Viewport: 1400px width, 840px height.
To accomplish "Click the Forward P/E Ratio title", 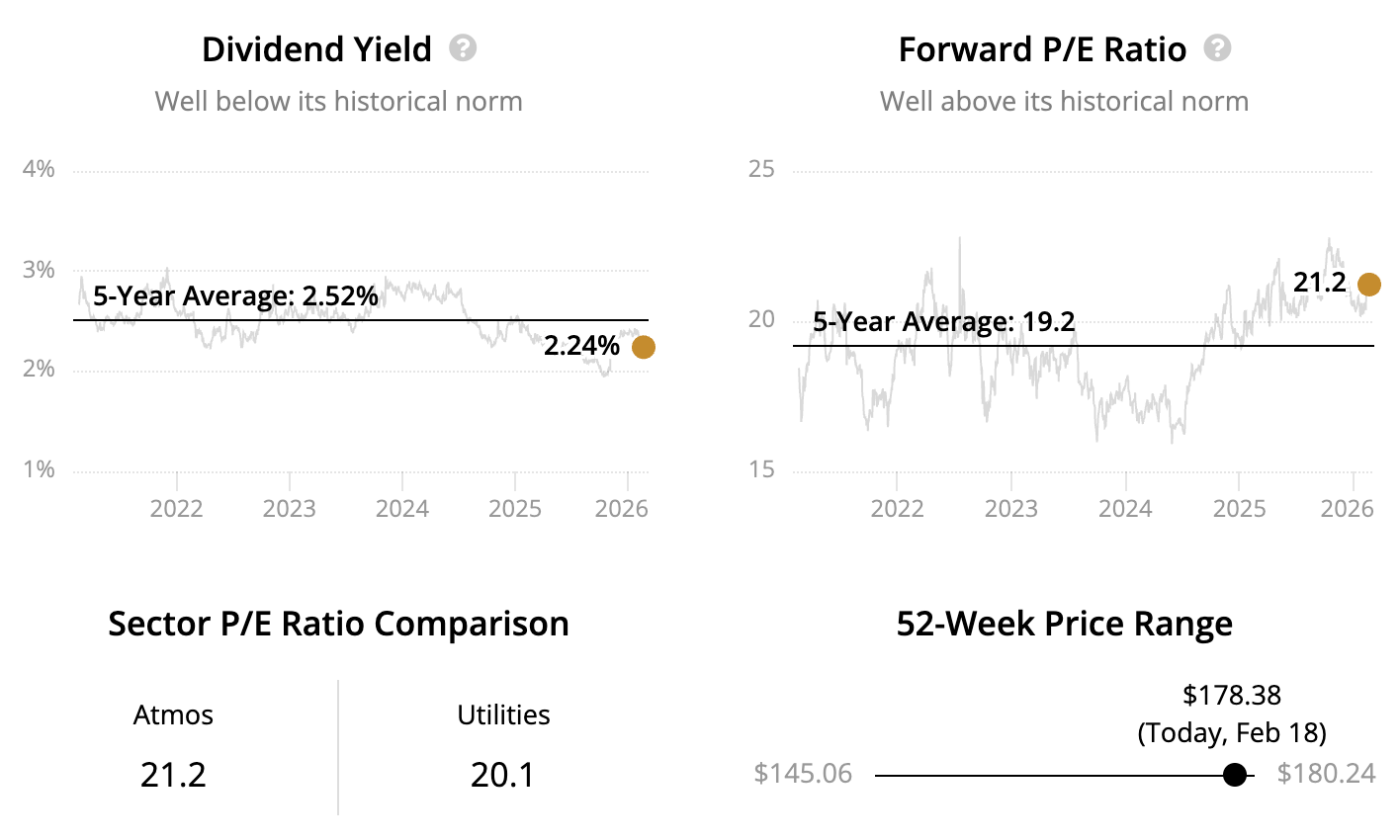I will pos(1042,49).
